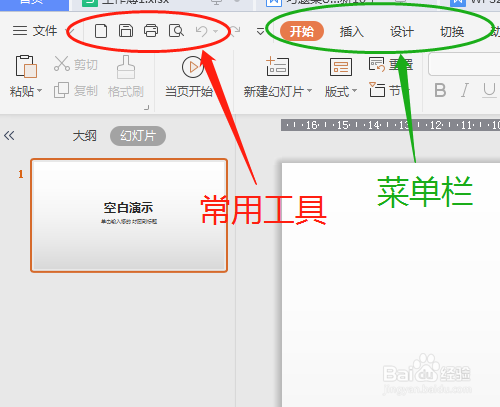Switch to the 插入 ribbon tab
This screenshot has width=500, height=407.
pyautogui.click(x=352, y=32)
